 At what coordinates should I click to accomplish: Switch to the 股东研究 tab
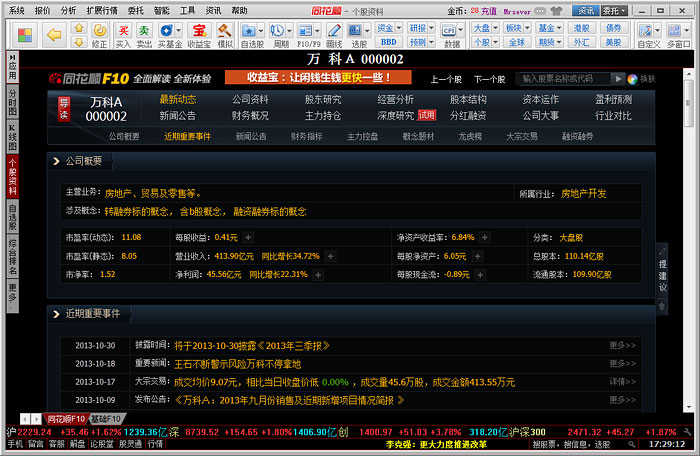322,99
